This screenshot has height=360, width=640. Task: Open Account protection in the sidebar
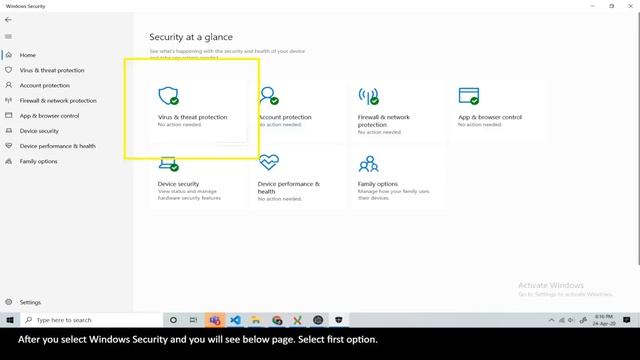click(44, 85)
